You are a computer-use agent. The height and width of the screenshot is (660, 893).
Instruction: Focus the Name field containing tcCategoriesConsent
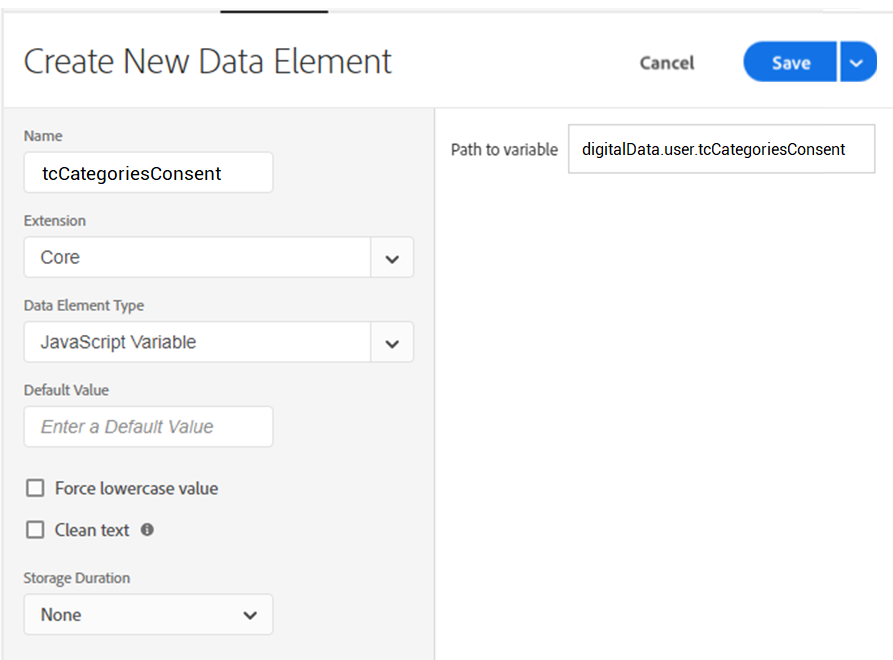(x=148, y=173)
